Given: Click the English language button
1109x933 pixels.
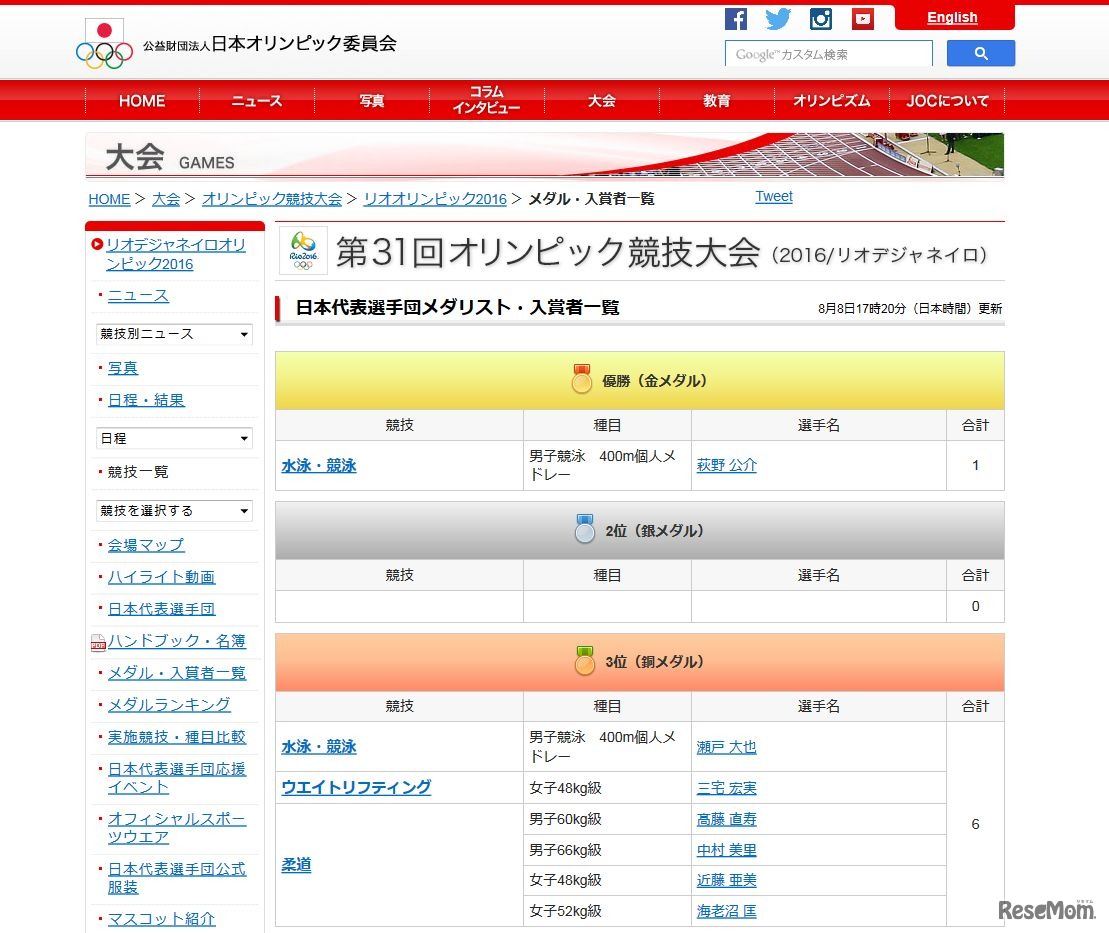Looking at the screenshot, I should point(952,17).
